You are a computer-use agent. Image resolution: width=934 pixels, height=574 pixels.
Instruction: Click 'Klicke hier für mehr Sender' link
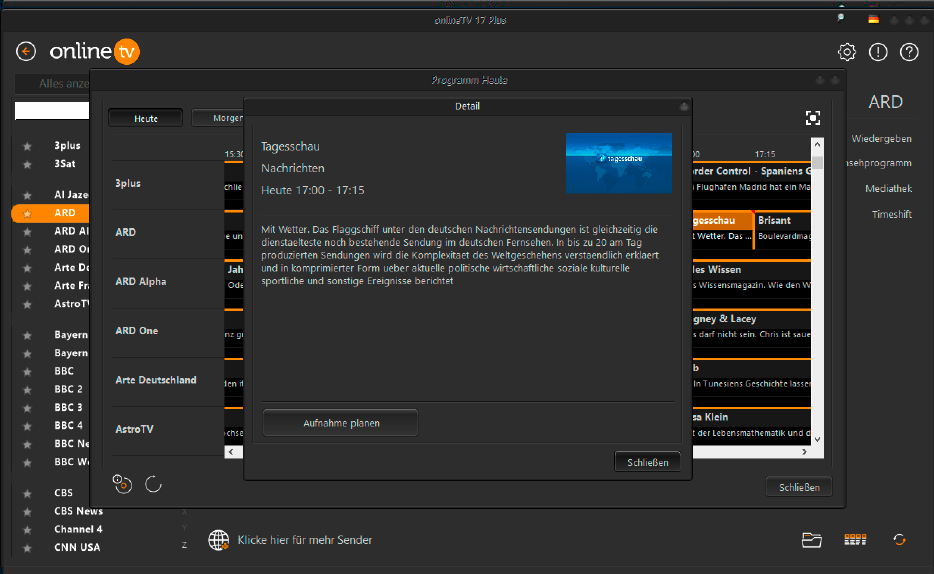point(305,540)
